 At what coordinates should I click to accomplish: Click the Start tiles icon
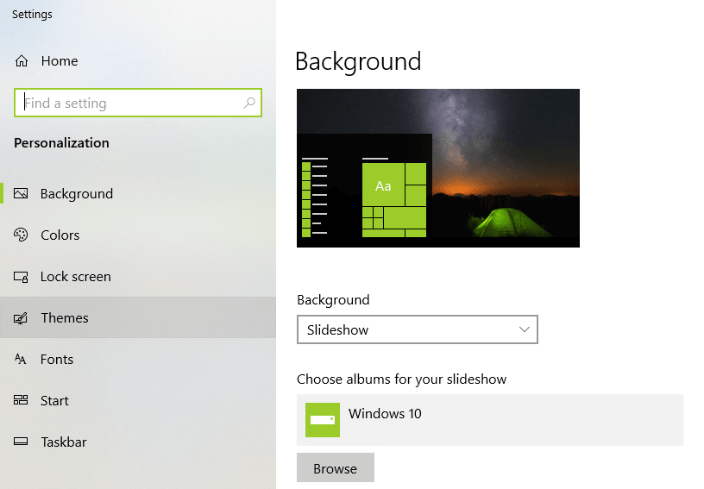pos(21,400)
